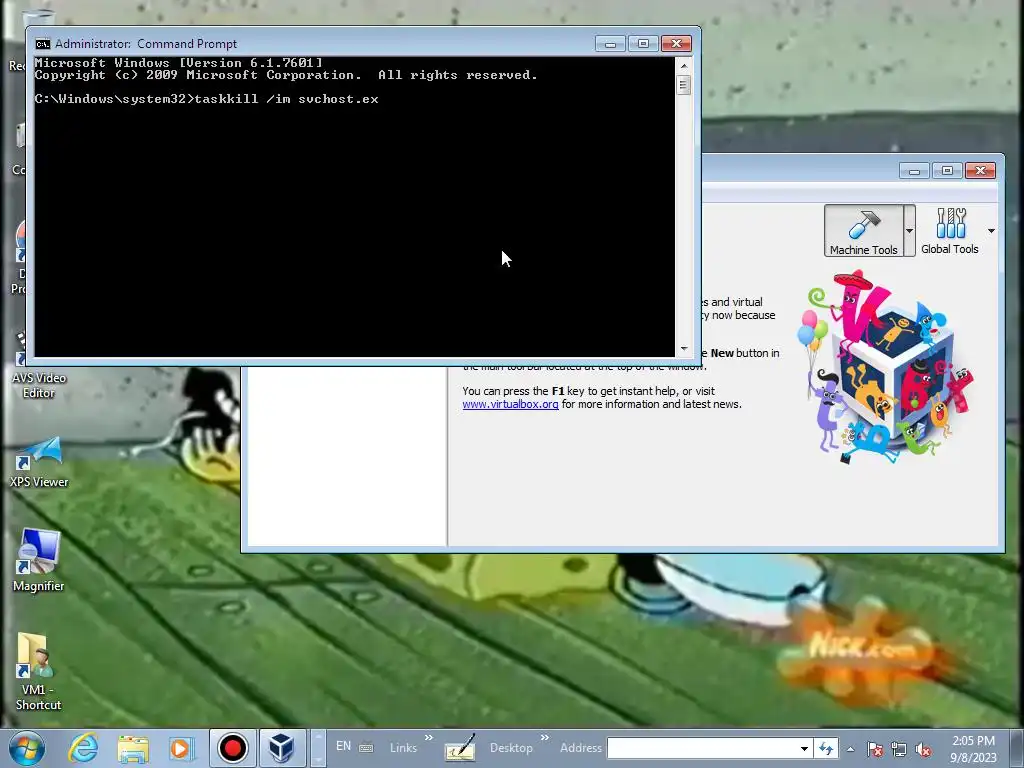Click the Command Prompt scrollbar down arrow
Image resolution: width=1024 pixels, height=768 pixels.
684,349
